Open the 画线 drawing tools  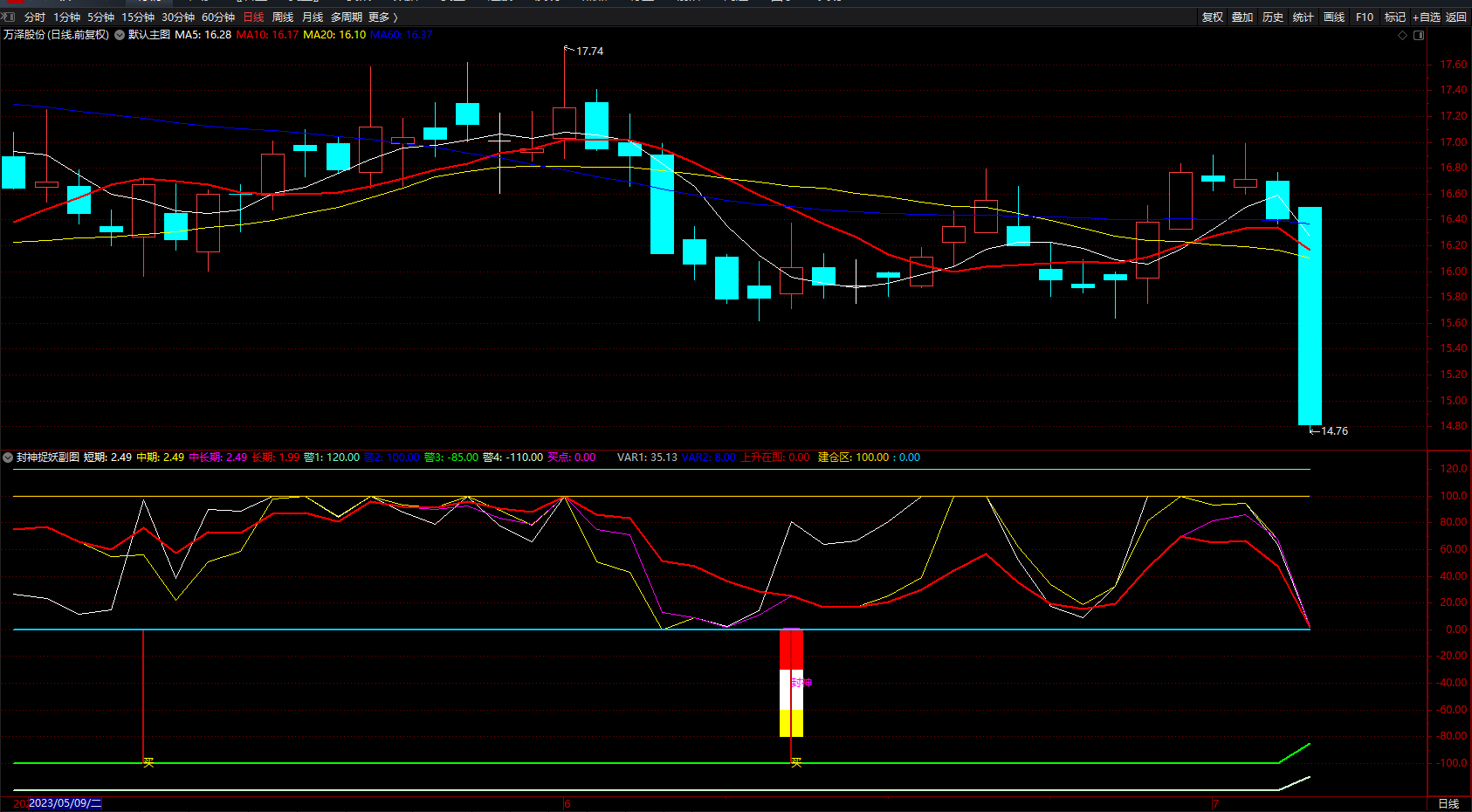pos(1334,17)
